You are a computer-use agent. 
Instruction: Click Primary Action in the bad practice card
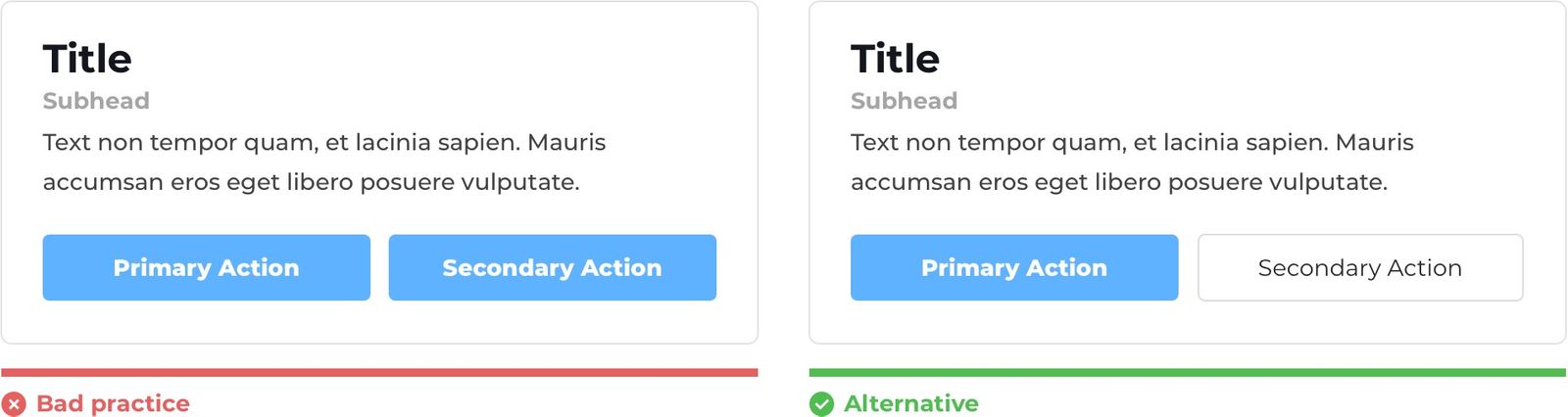point(206,267)
